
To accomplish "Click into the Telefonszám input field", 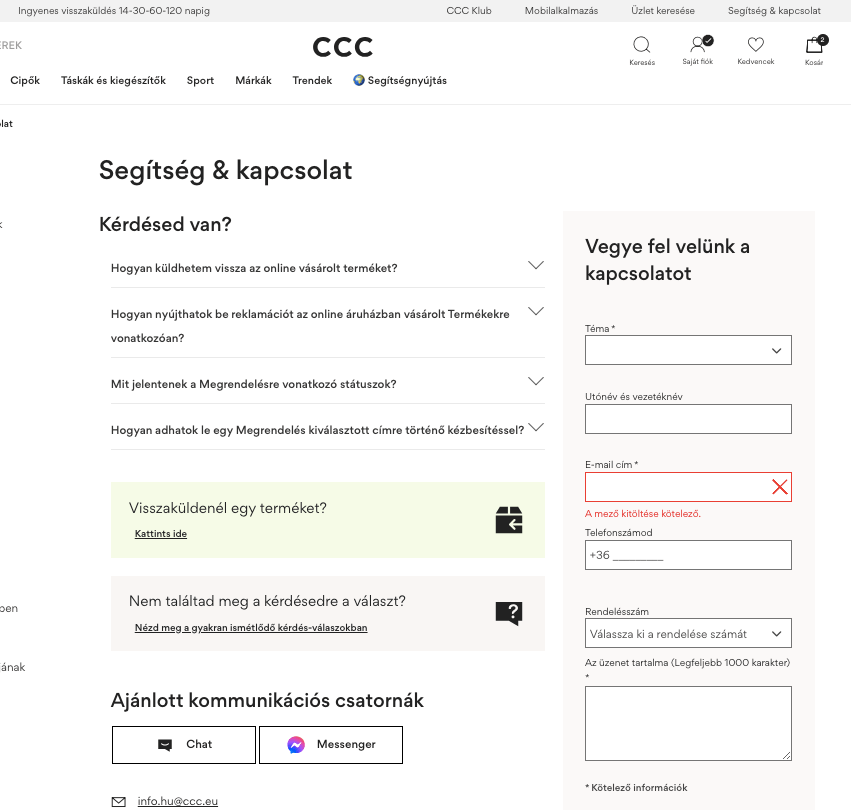I will (688, 555).
